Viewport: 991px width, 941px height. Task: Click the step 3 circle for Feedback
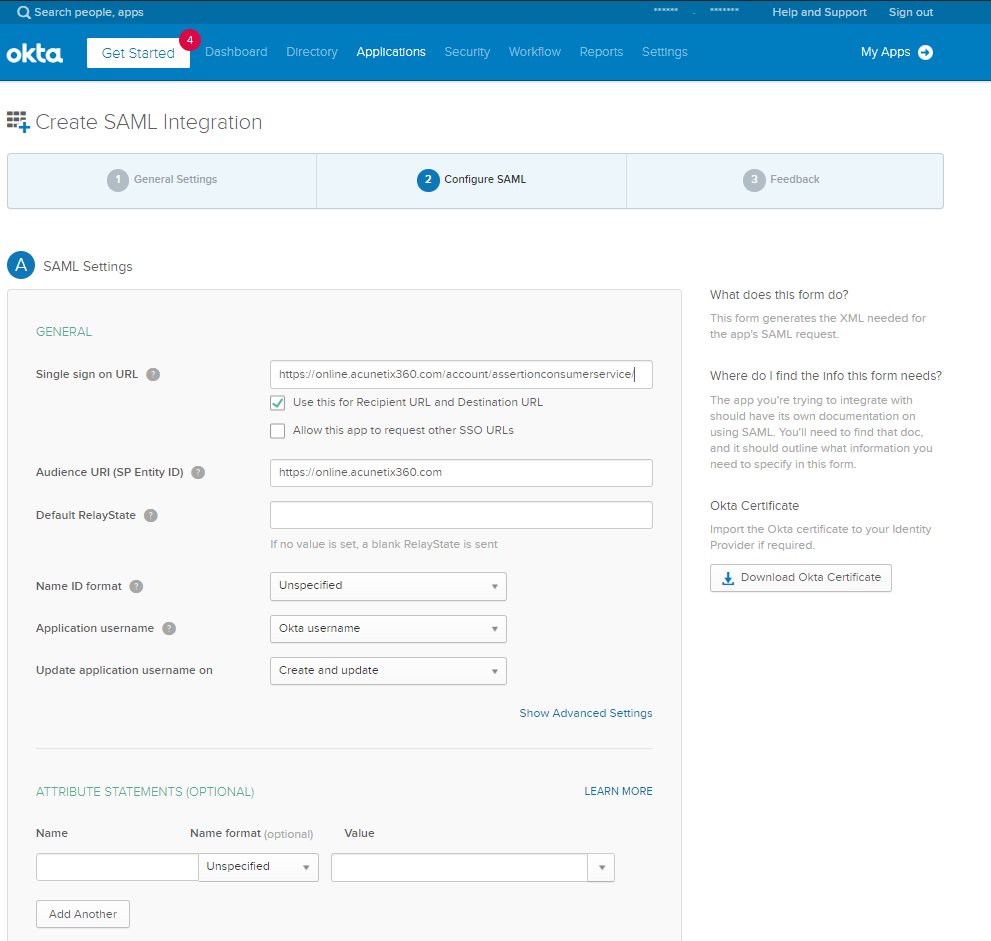click(x=754, y=180)
